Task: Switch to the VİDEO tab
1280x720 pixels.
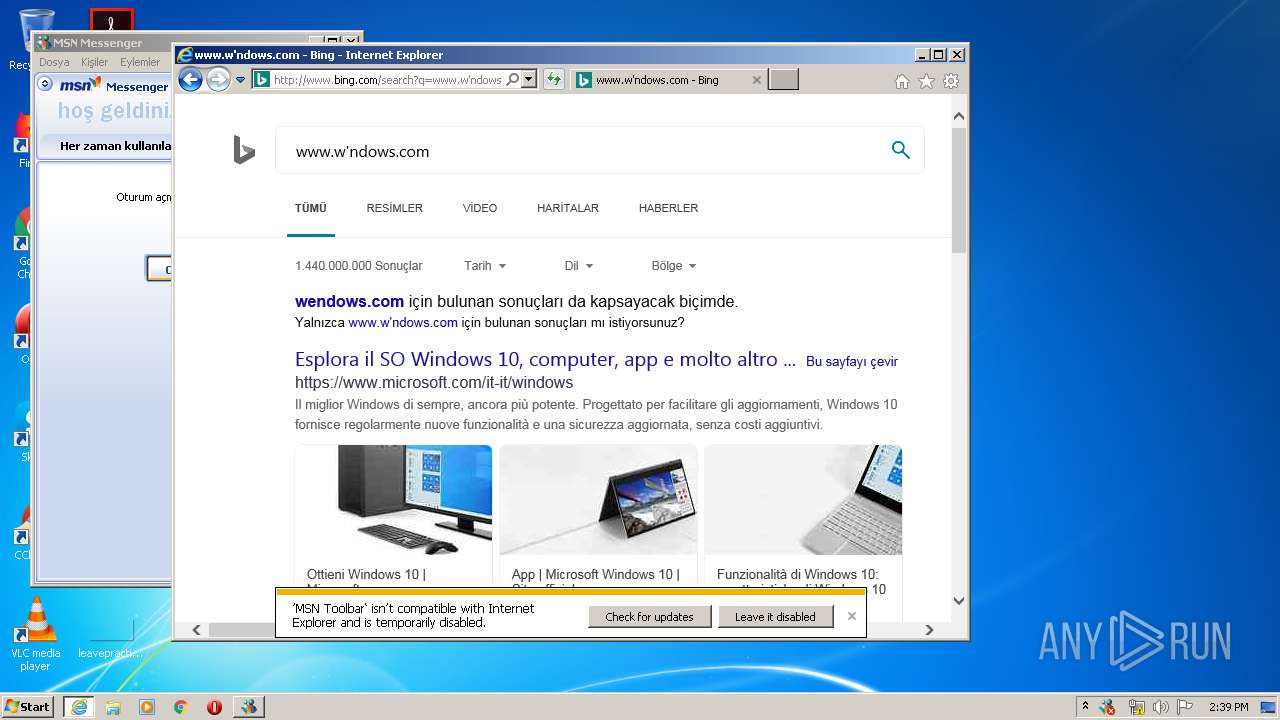Action: pos(480,208)
